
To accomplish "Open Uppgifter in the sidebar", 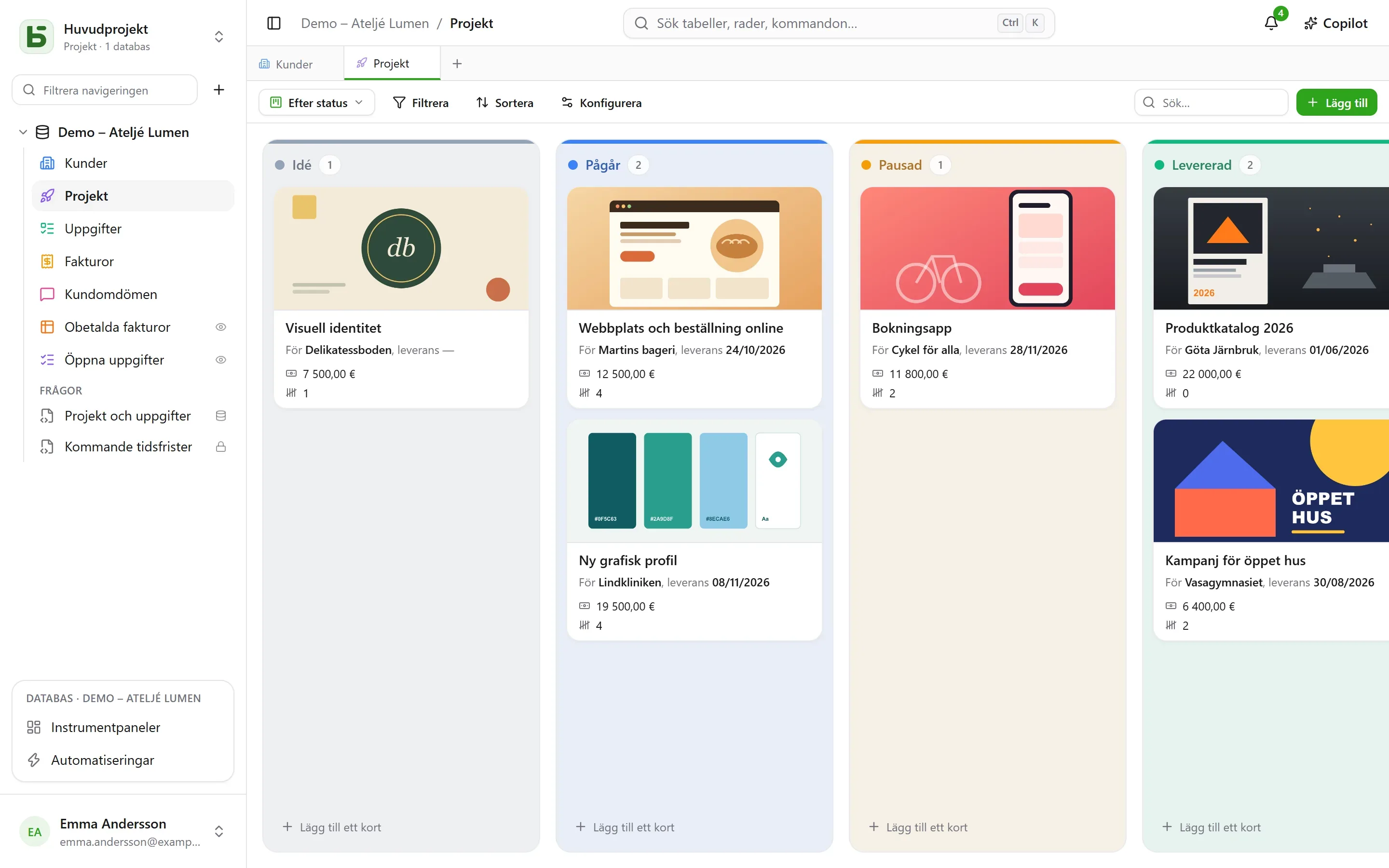I will 133,229.
